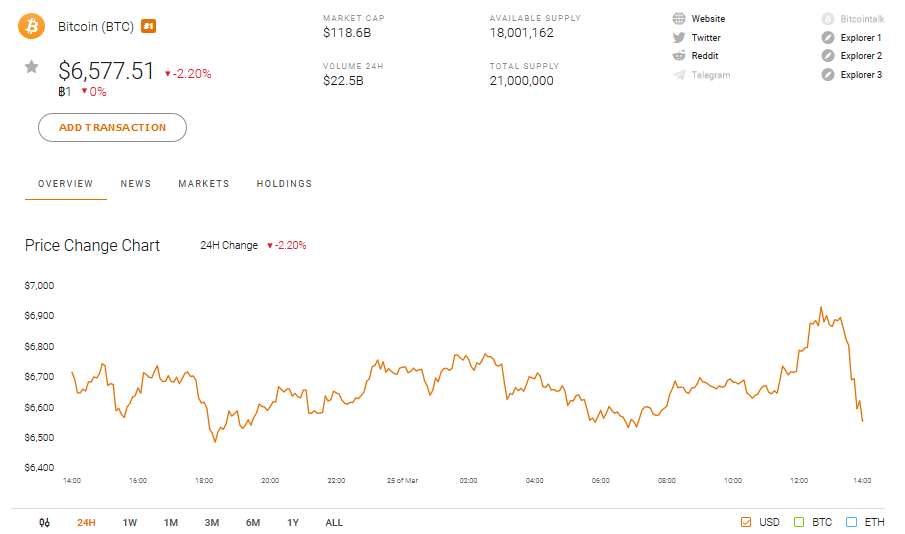Open the Holdings tab
Viewport: 905px width, 534px height.
pos(284,184)
